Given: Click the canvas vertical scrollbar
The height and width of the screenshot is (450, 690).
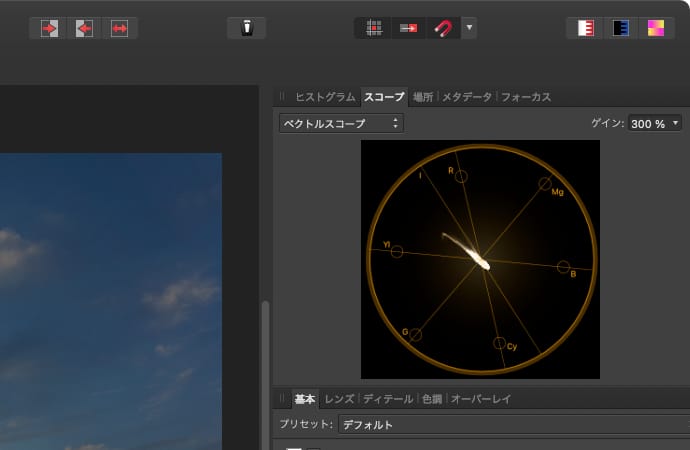Looking at the screenshot, I should [x=265, y=370].
